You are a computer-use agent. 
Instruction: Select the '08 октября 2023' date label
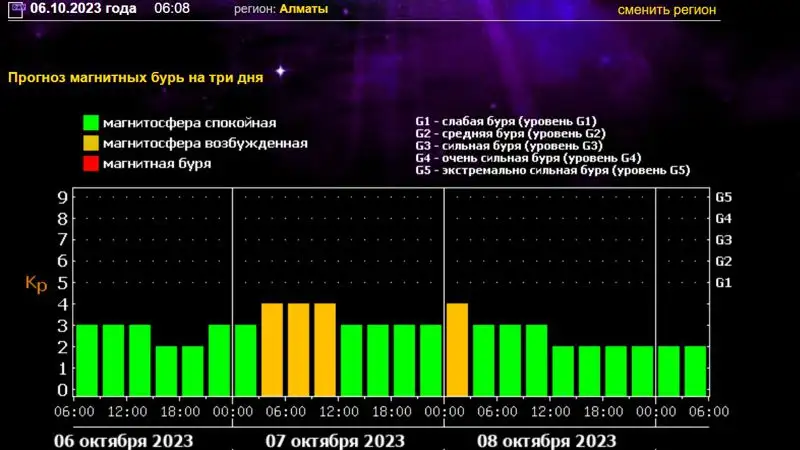545,440
